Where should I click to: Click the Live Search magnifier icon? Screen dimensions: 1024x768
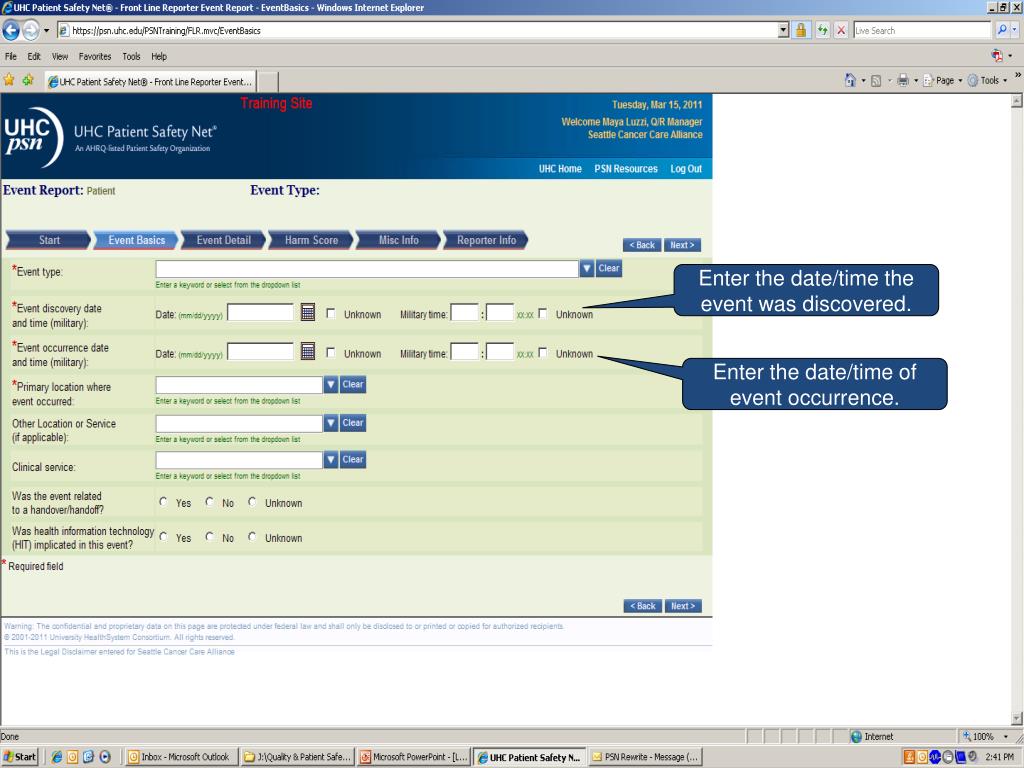pyautogui.click(x=1002, y=30)
